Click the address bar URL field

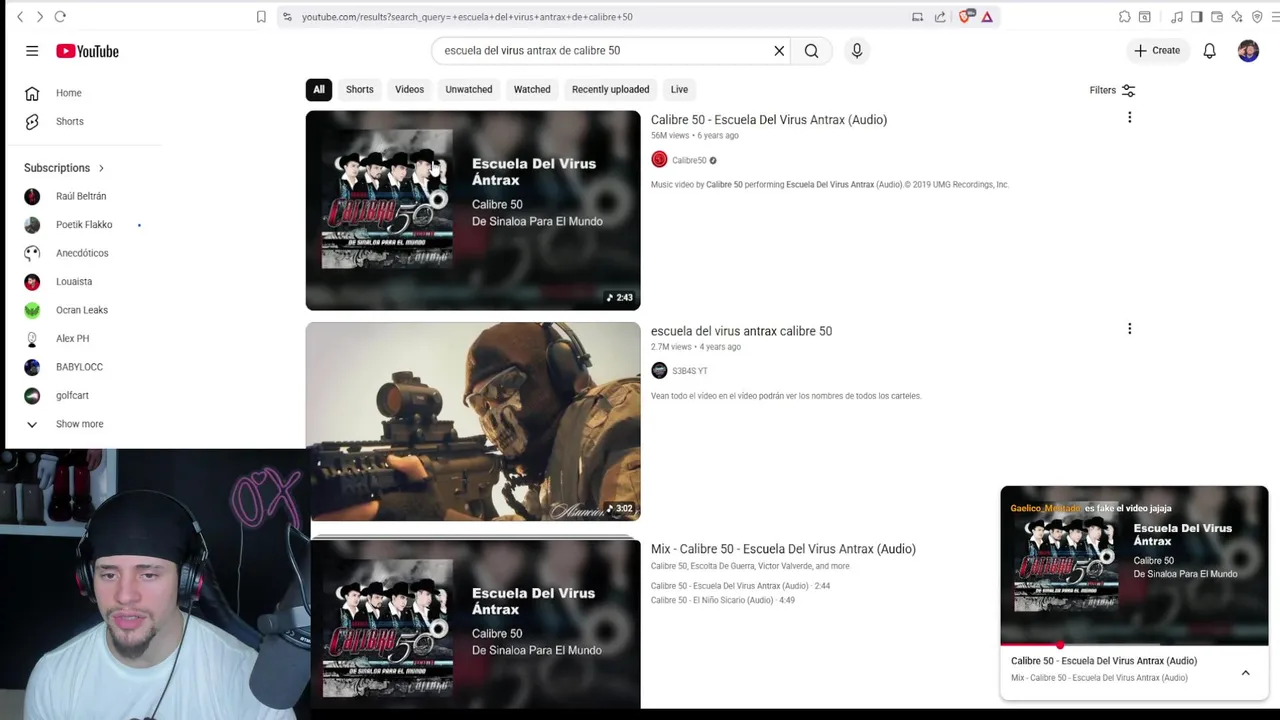coord(600,17)
